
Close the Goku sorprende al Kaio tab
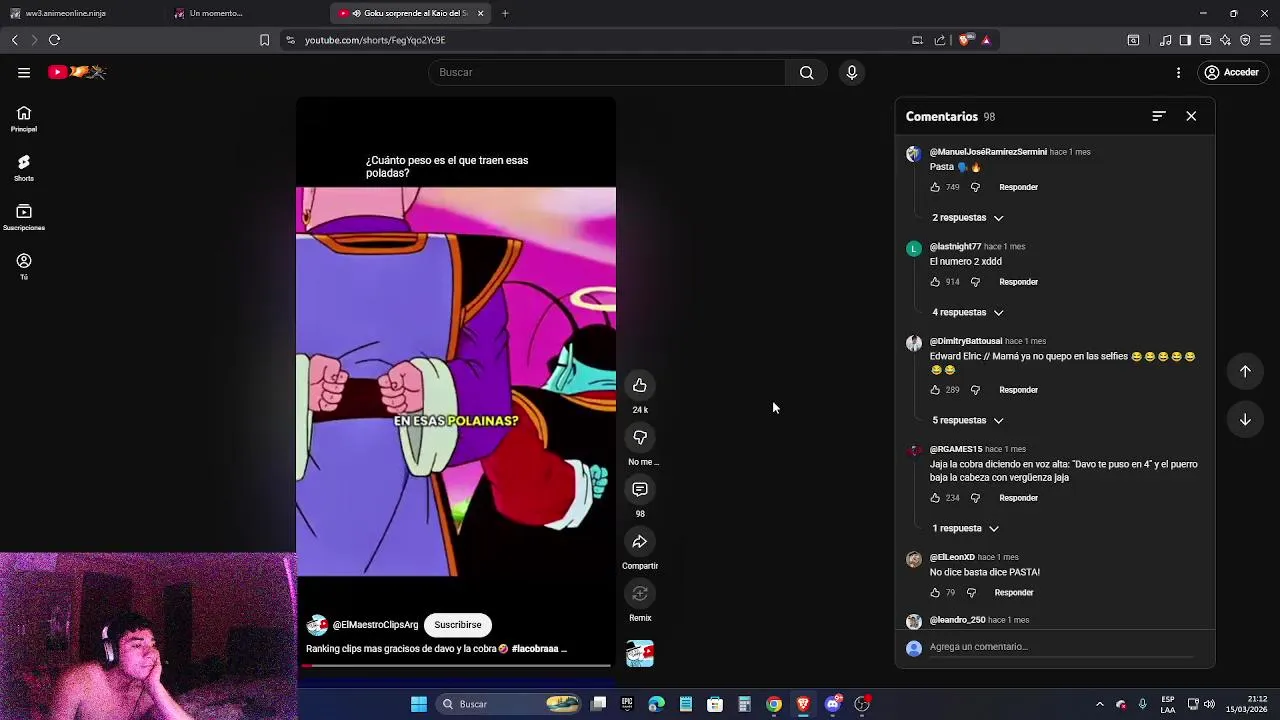click(x=480, y=14)
